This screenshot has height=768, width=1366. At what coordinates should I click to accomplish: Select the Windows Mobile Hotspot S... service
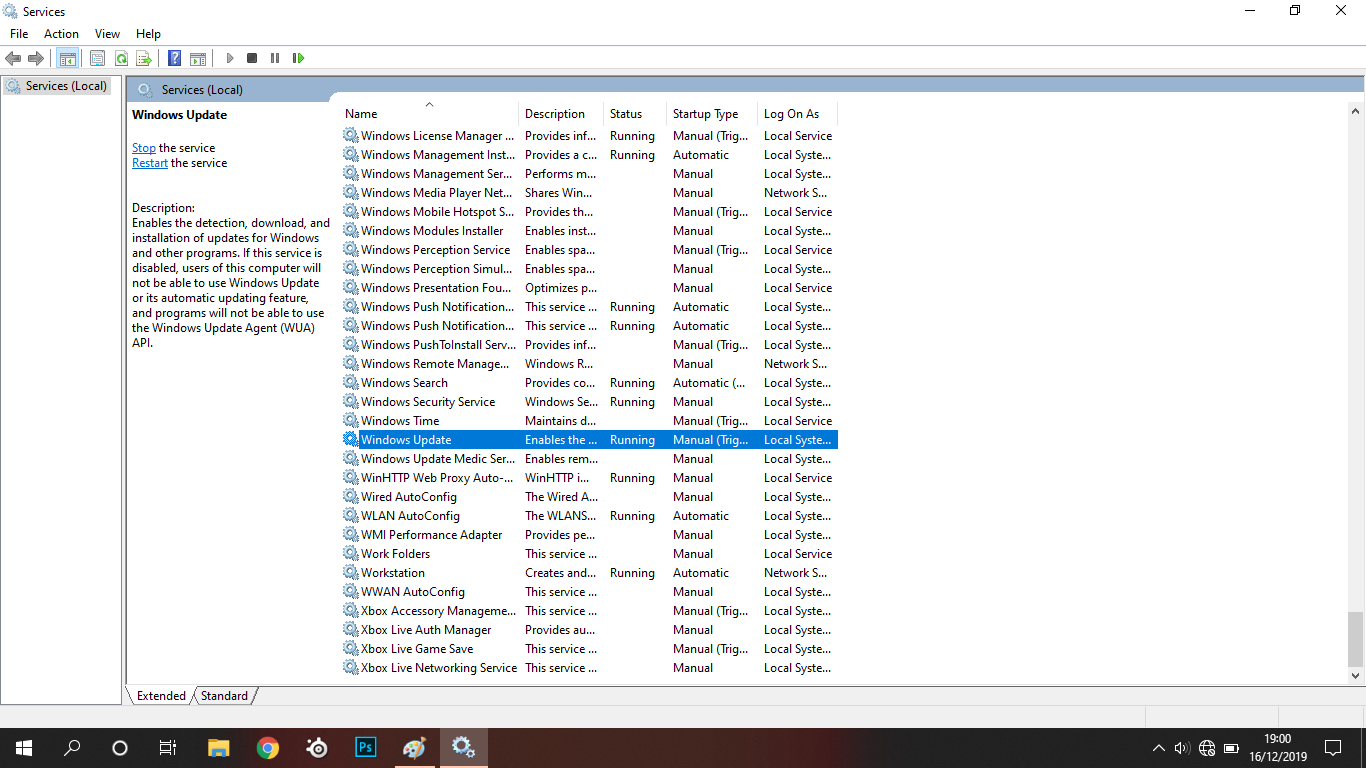click(x=589, y=212)
